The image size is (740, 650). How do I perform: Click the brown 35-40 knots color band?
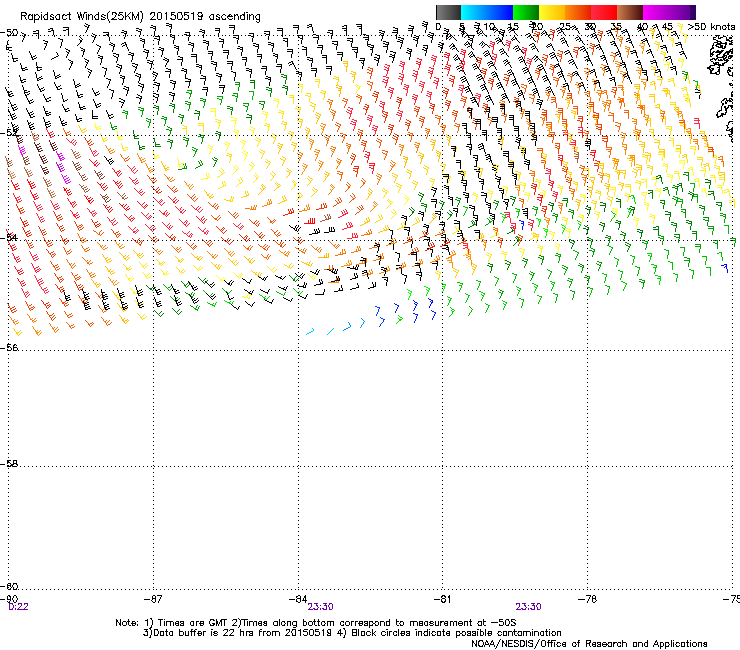tap(630, 12)
